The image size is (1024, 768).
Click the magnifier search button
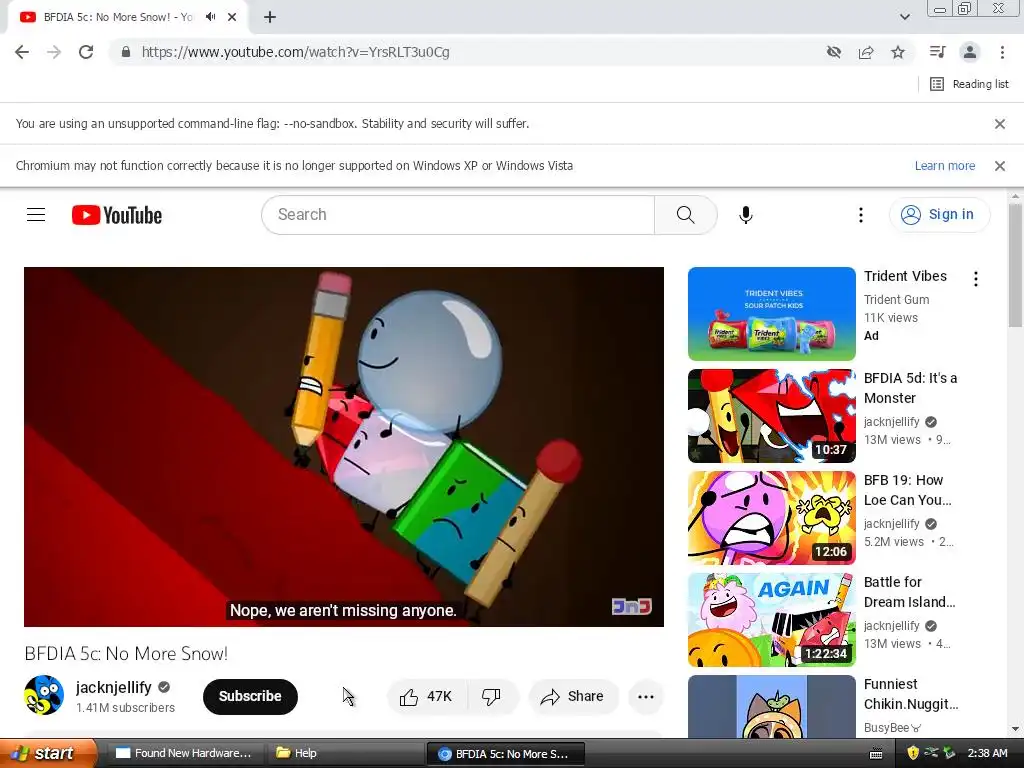(686, 215)
